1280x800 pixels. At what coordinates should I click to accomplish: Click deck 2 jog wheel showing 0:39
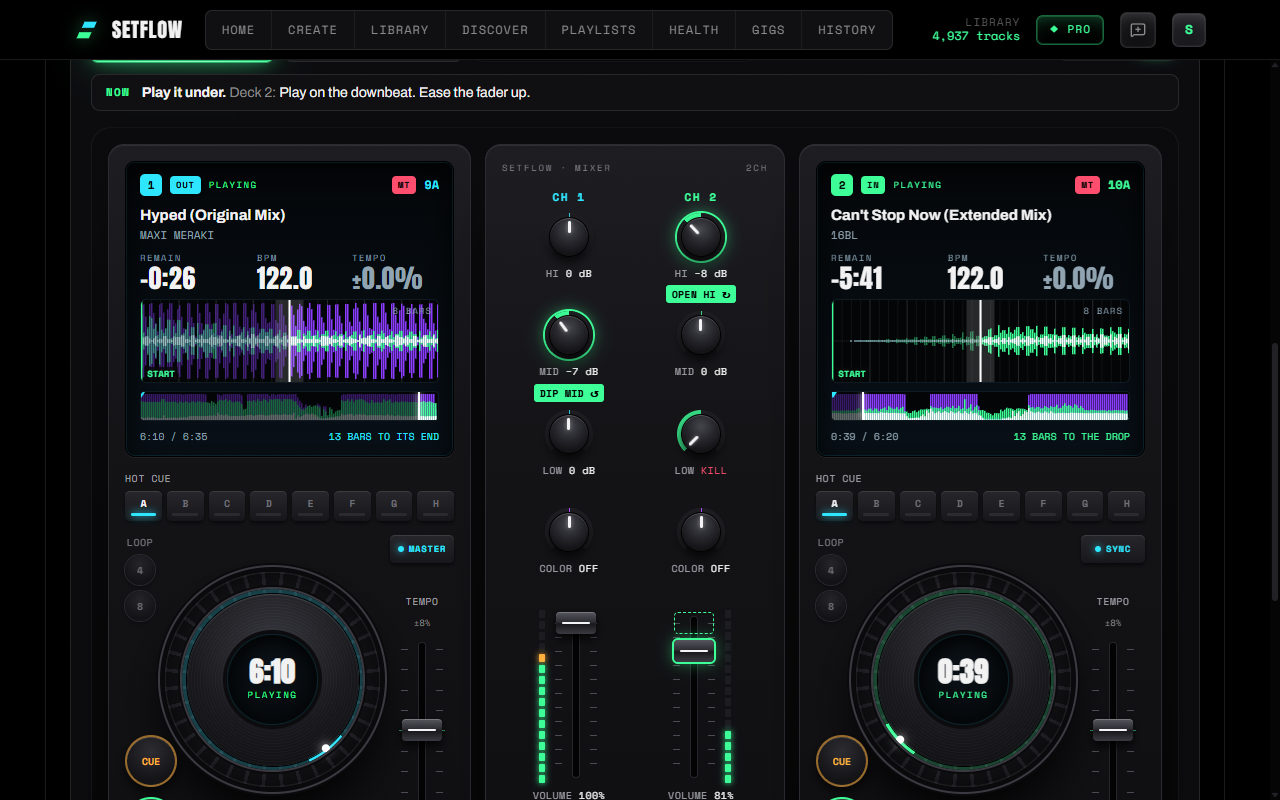click(963, 679)
